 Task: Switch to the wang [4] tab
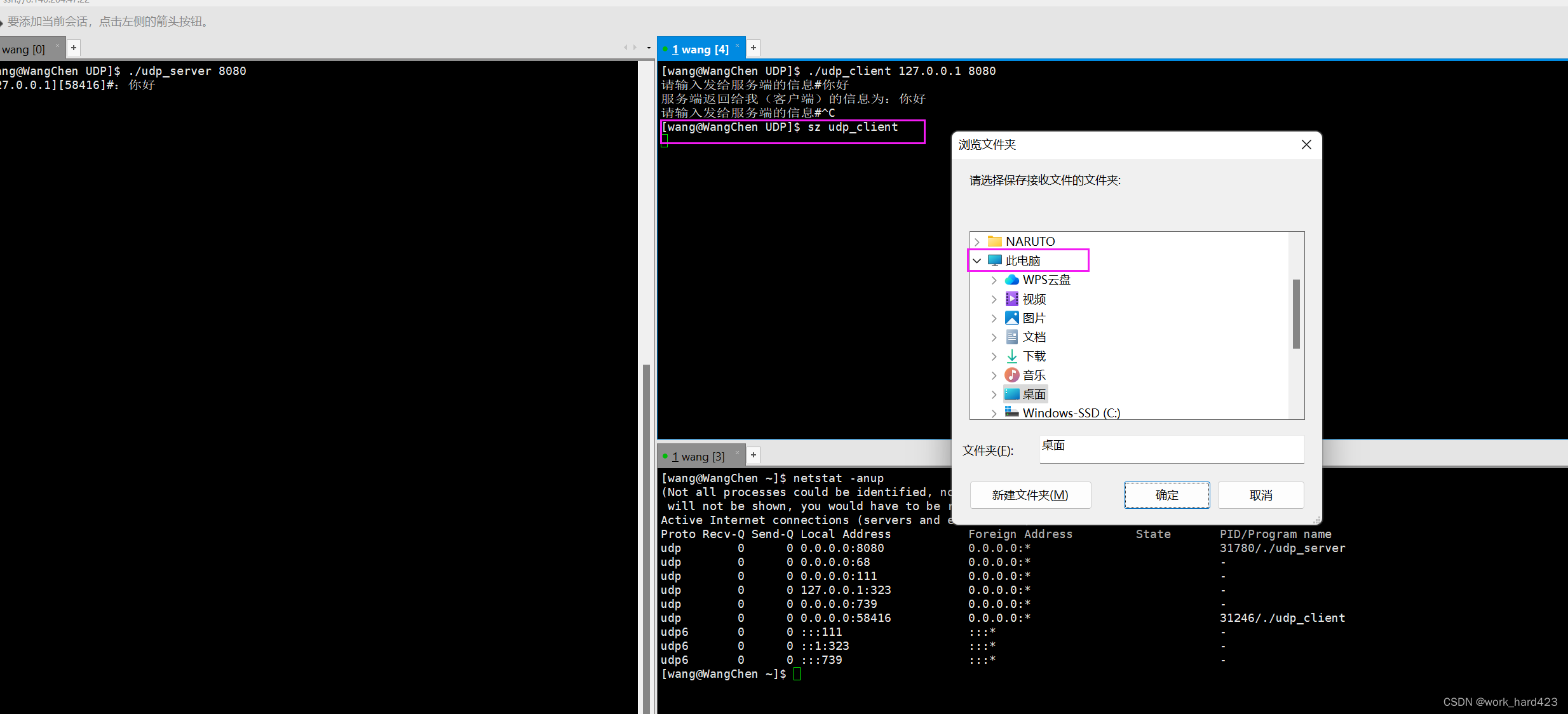[x=700, y=49]
